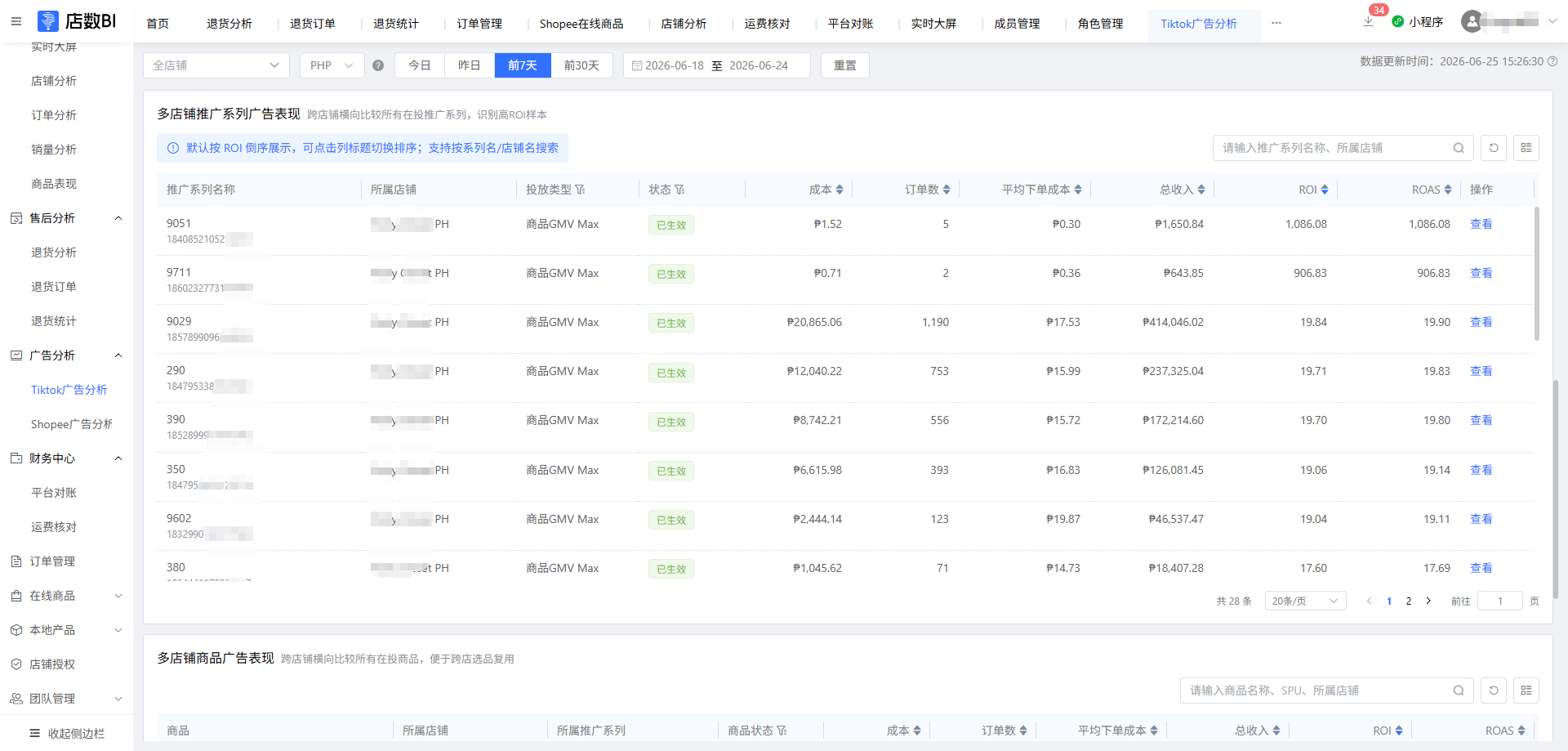Open the 成员管理 tab
Screen dimensions: 1568x751
pyautogui.click(x=1017, y=24)
